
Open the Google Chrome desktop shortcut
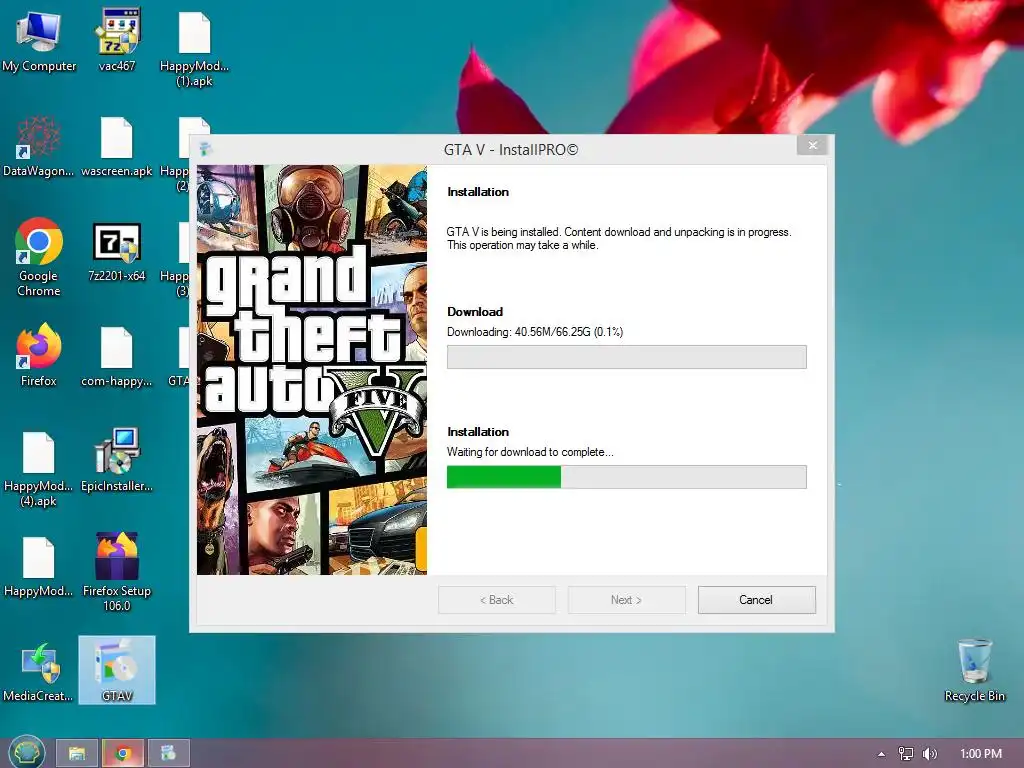(x=39, y=257)
